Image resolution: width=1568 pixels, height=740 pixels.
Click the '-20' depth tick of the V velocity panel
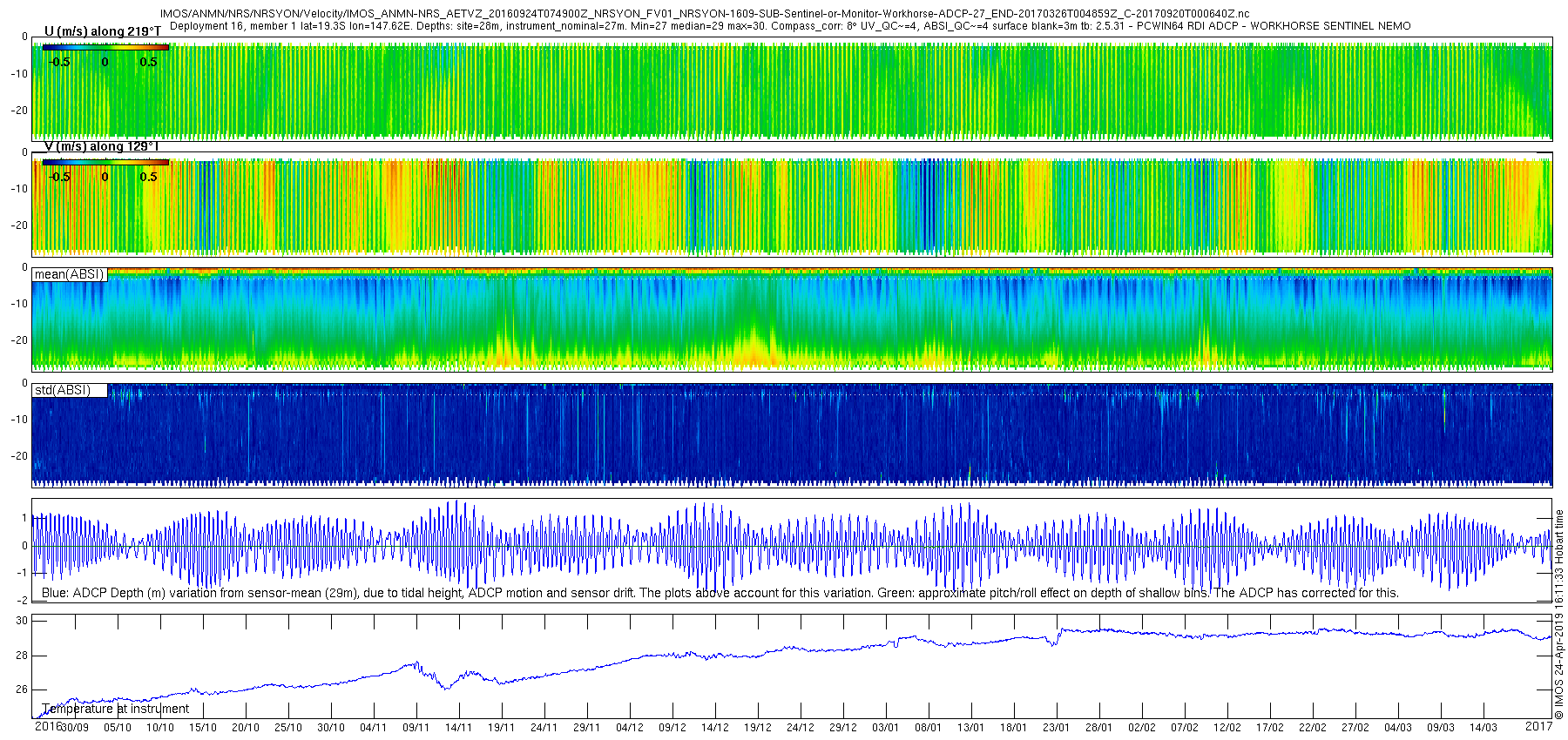(19, 225)
